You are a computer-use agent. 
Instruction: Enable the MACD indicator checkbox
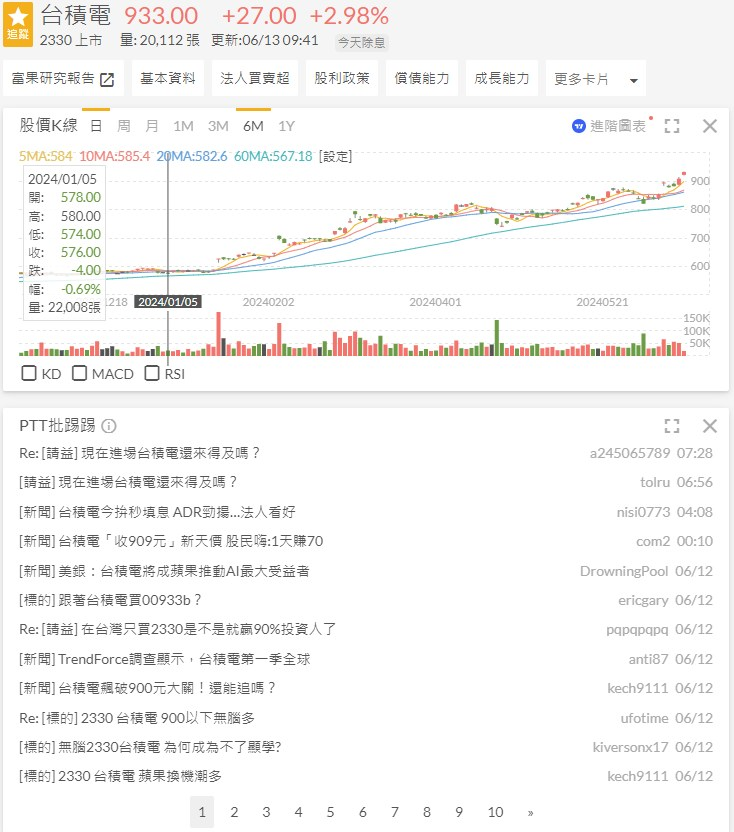(x=79, y=373)
